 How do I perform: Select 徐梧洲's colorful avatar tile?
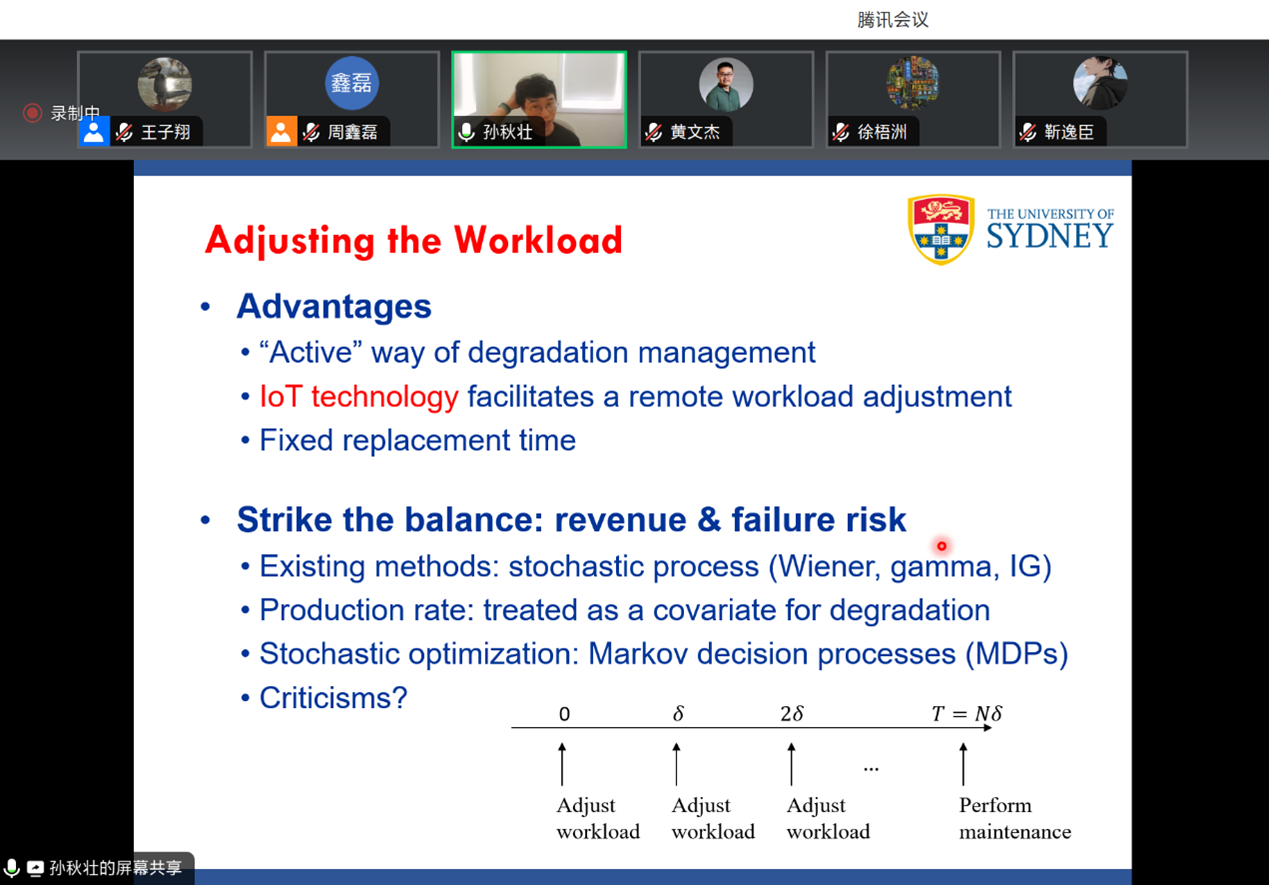pyautogui.click(x=913, y=85)
